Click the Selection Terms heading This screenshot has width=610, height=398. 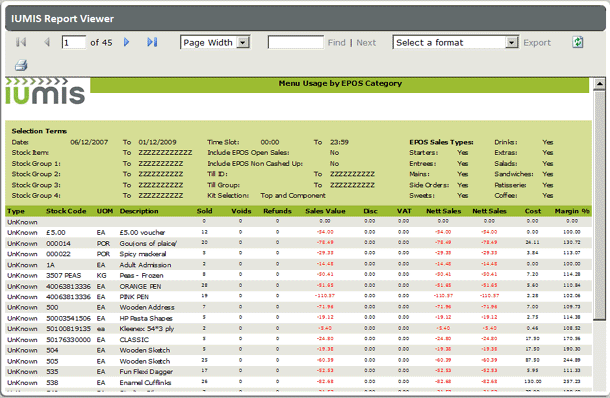click(x=39, y=131)
